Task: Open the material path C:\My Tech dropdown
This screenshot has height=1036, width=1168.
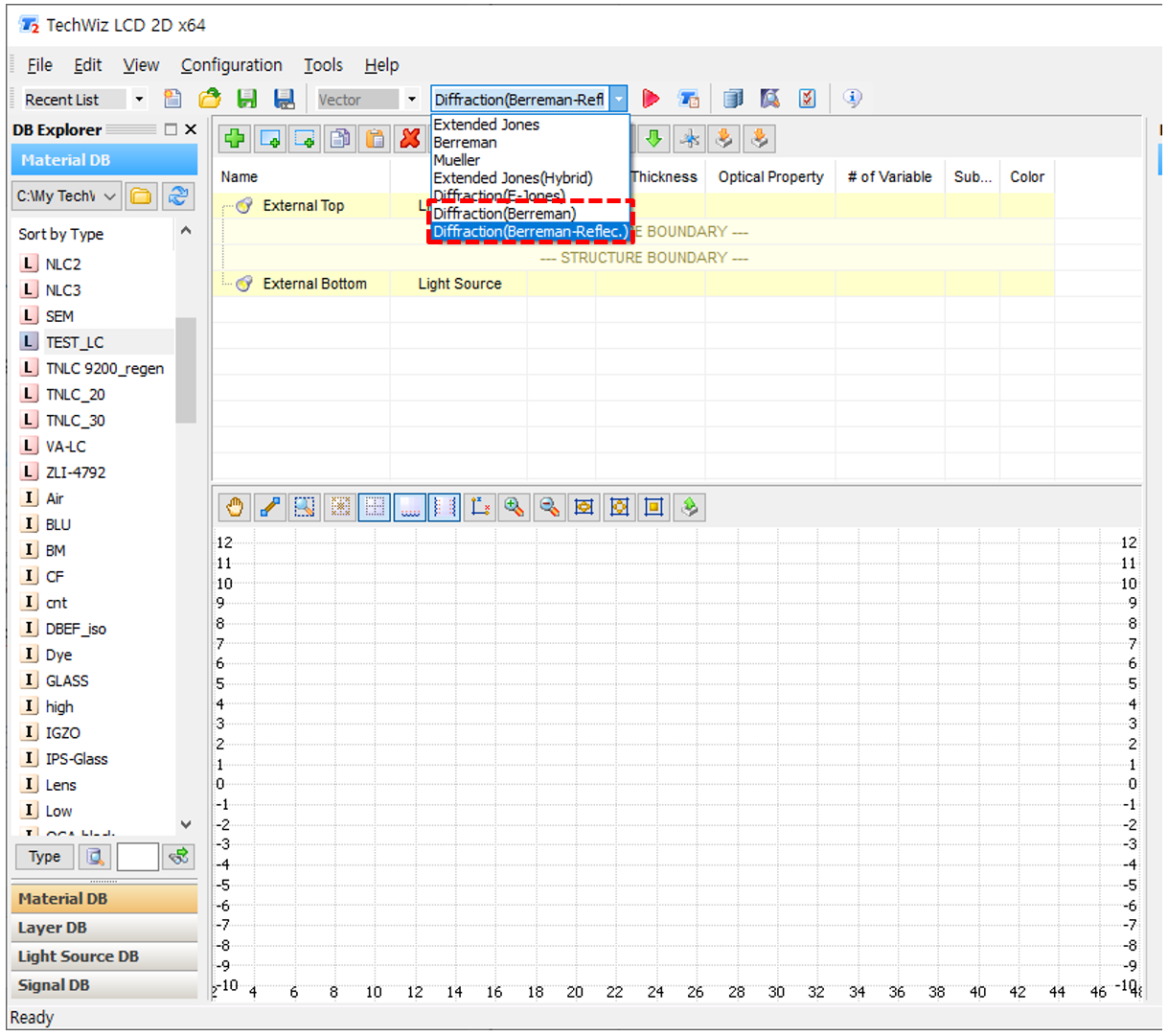Action: (109, 196)
